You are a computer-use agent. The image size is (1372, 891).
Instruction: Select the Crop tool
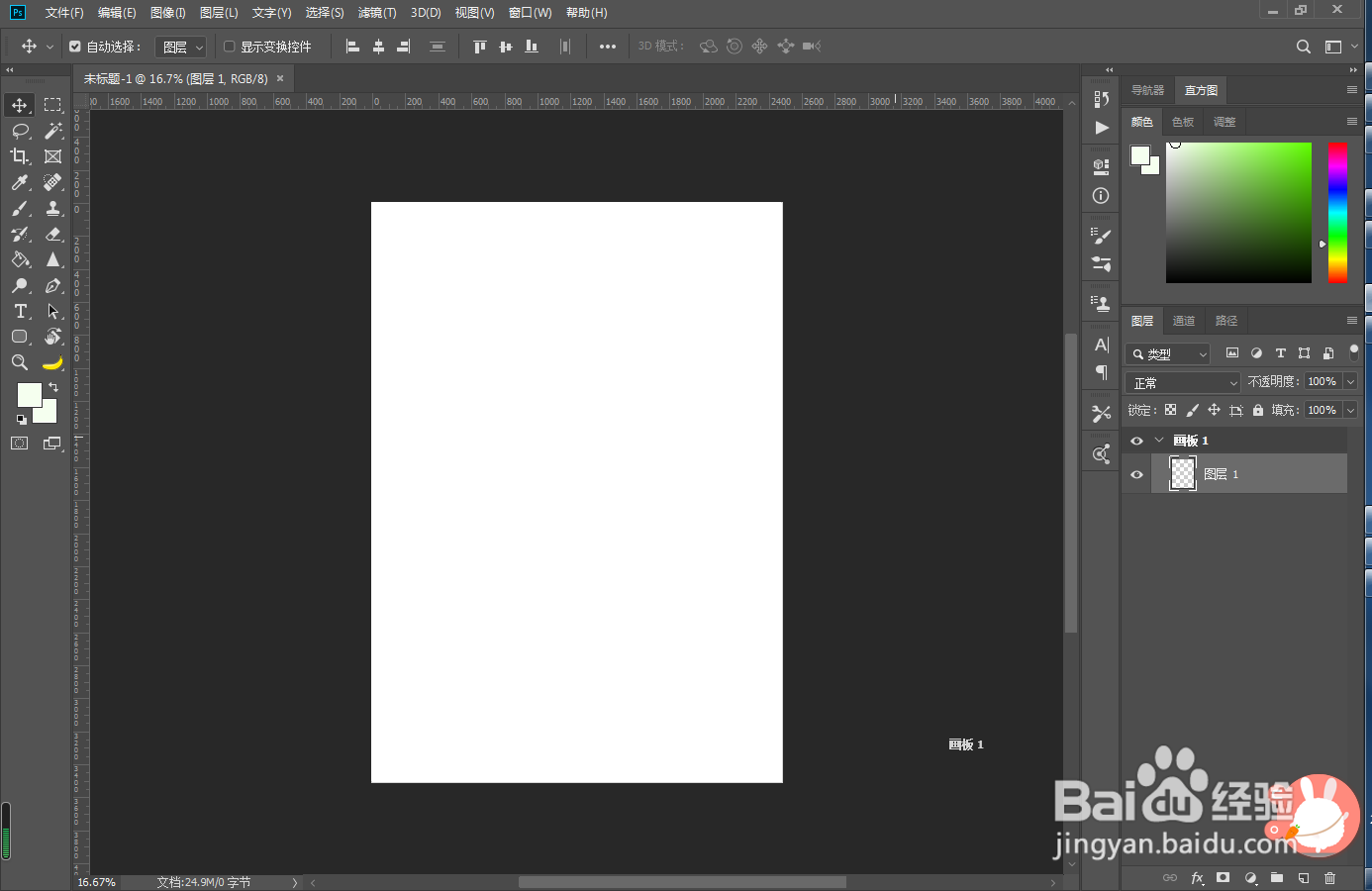tap(20, 156)
